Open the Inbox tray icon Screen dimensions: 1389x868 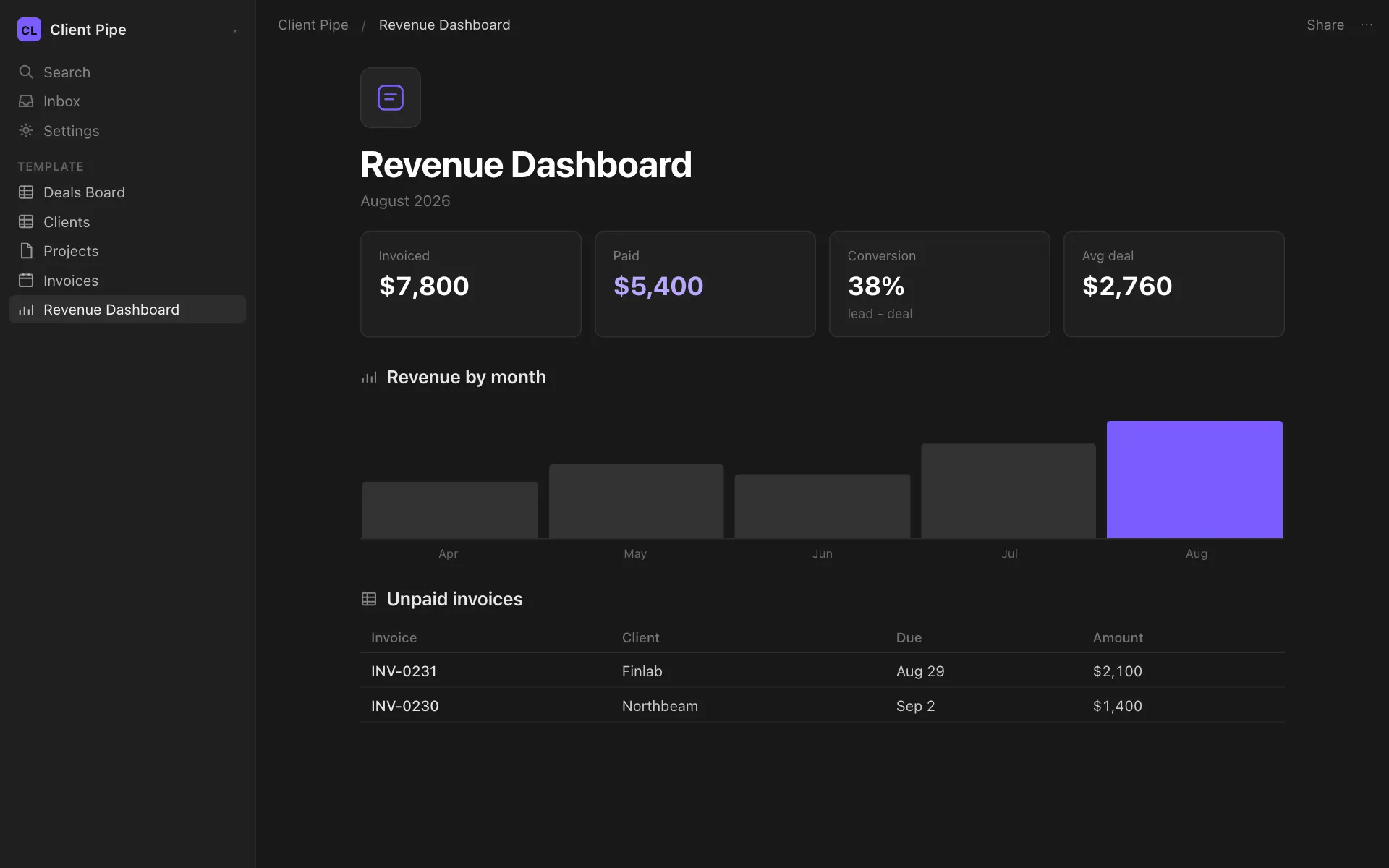click(x=26, y=101)
